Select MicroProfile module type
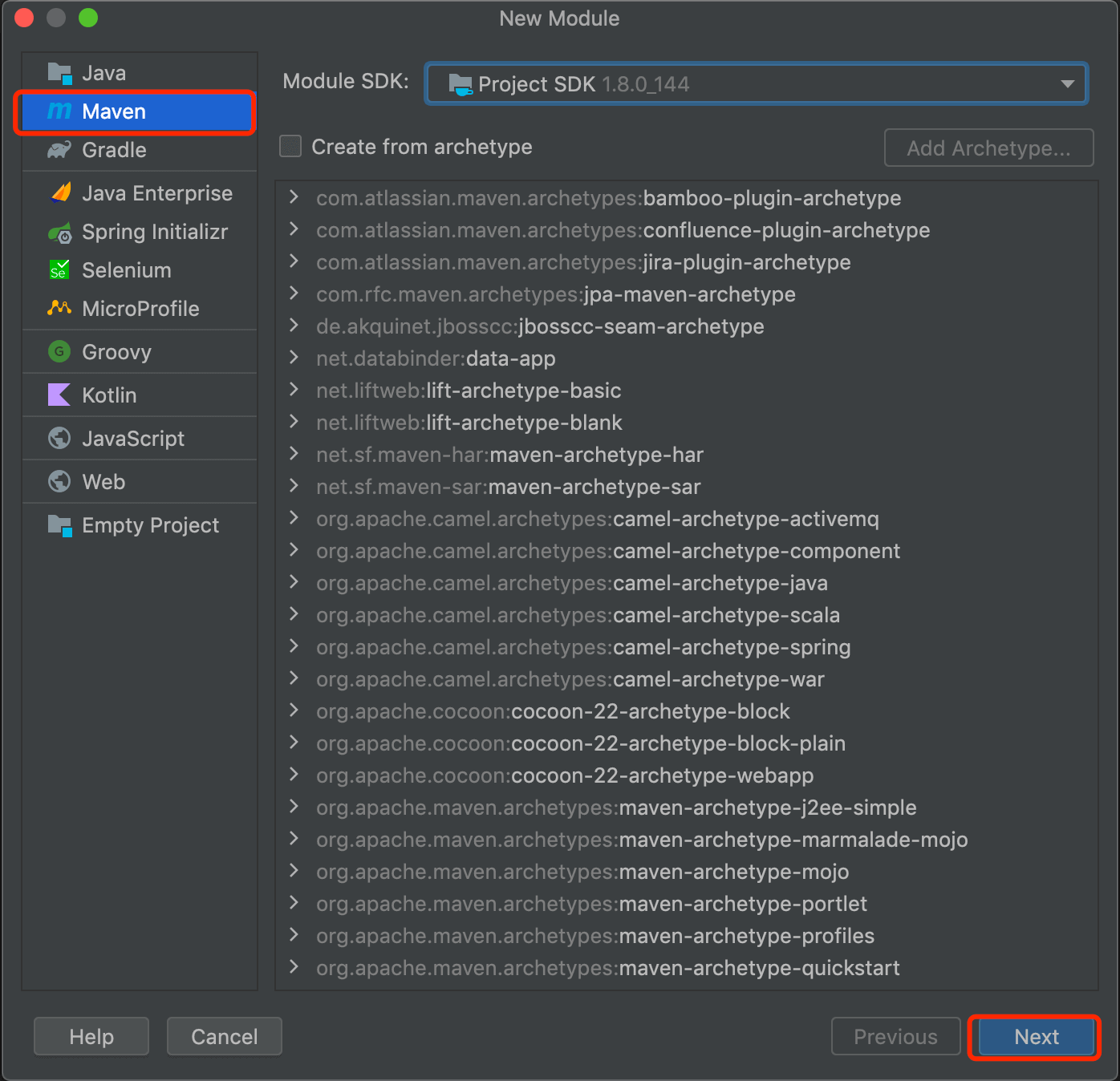 pos(140,309)
